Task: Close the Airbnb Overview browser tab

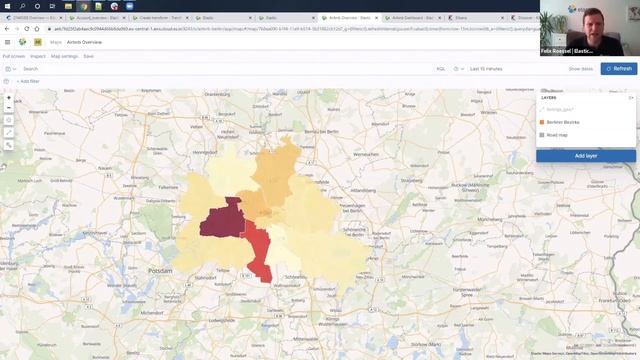Action: click(x=376, y=18)
